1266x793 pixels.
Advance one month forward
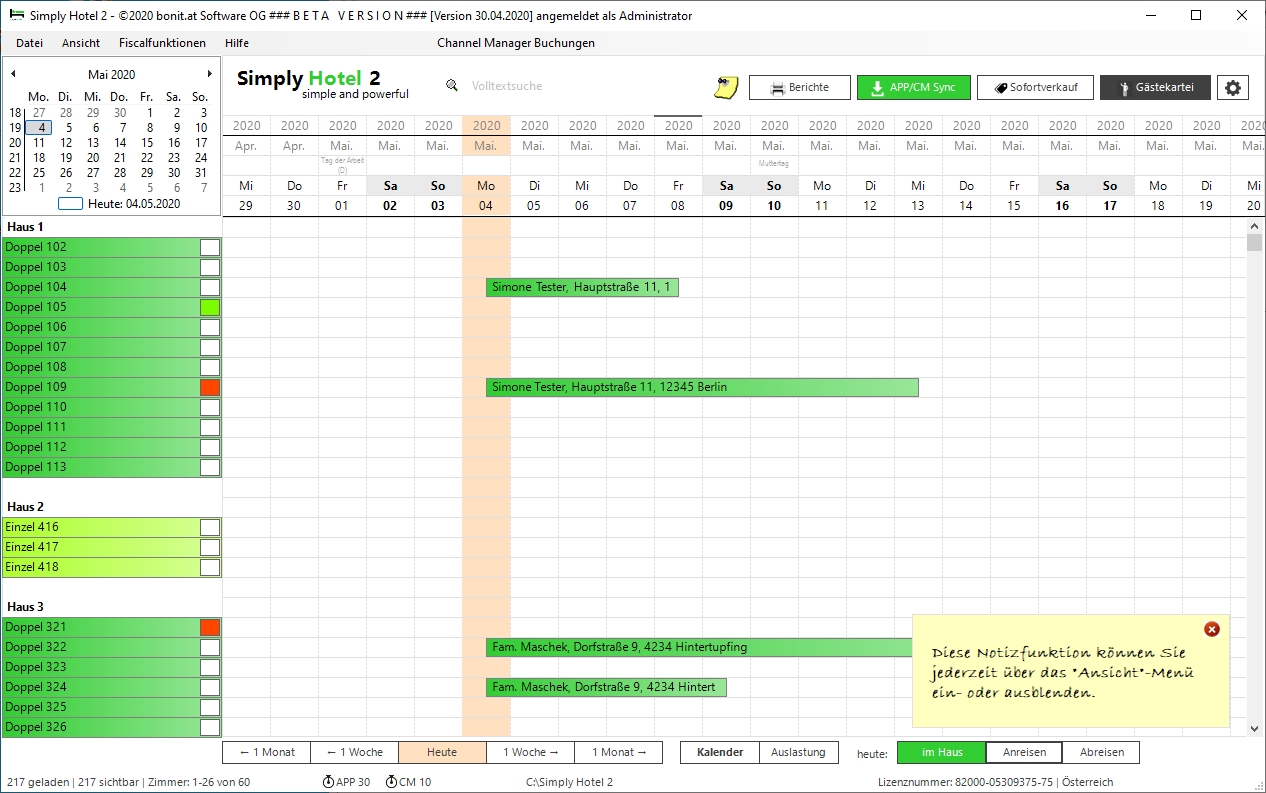(x=619, y=752)
